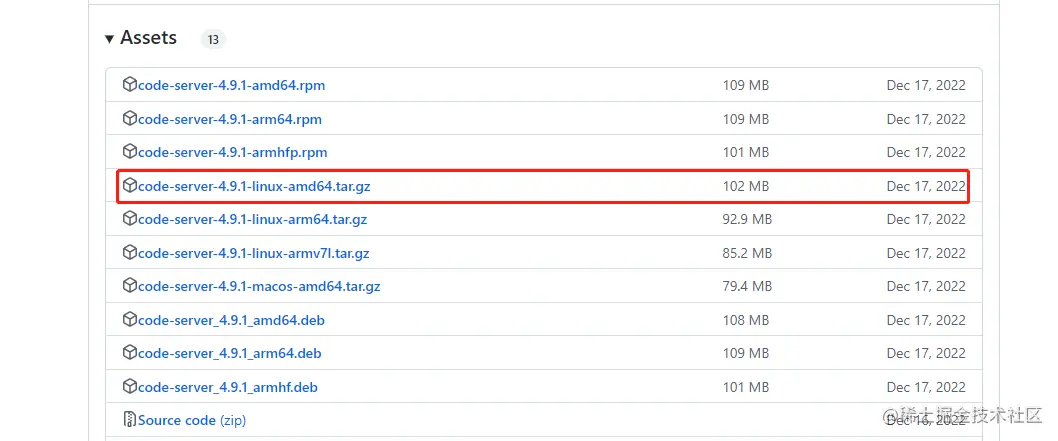This screenshot has height=441, width=1058.
Task: Download code-server-4.9.1-linux-arm64.tar.gz
Action: point(253,219)
